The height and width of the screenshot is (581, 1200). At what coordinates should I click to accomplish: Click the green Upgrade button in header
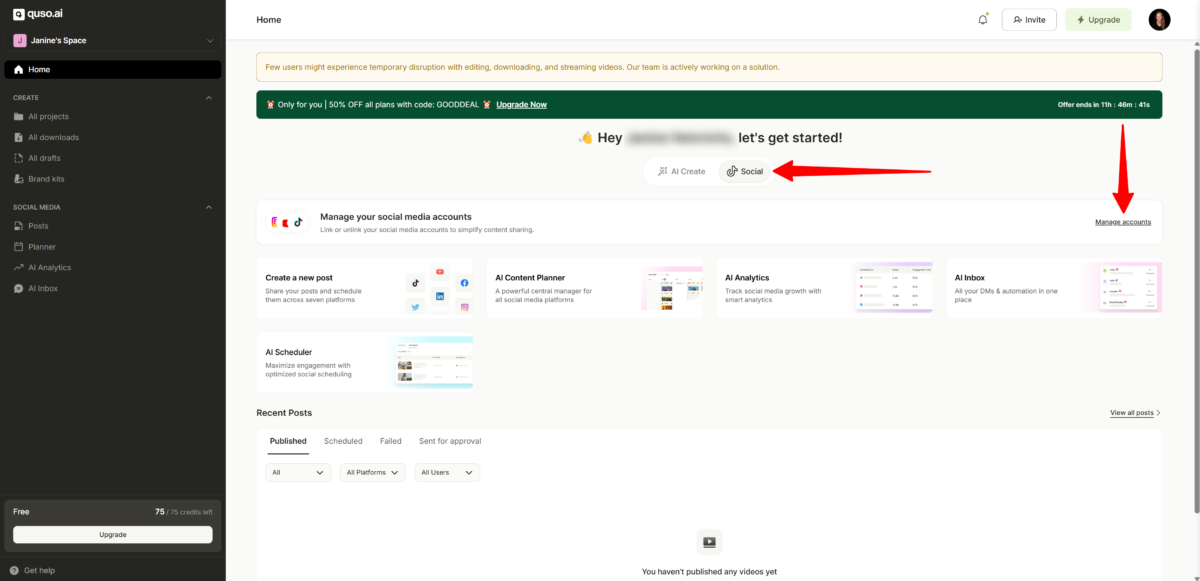1098,19
